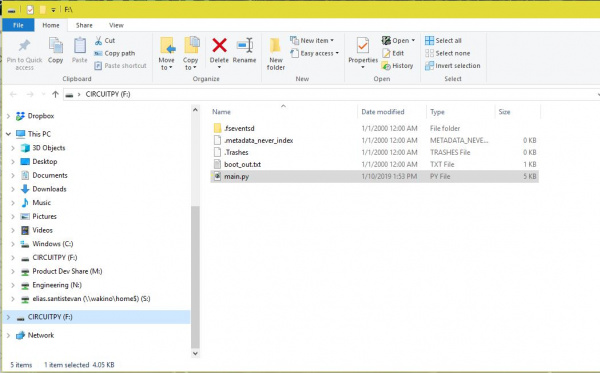
Task: Sort by Size column header
Action: (517, 112)
